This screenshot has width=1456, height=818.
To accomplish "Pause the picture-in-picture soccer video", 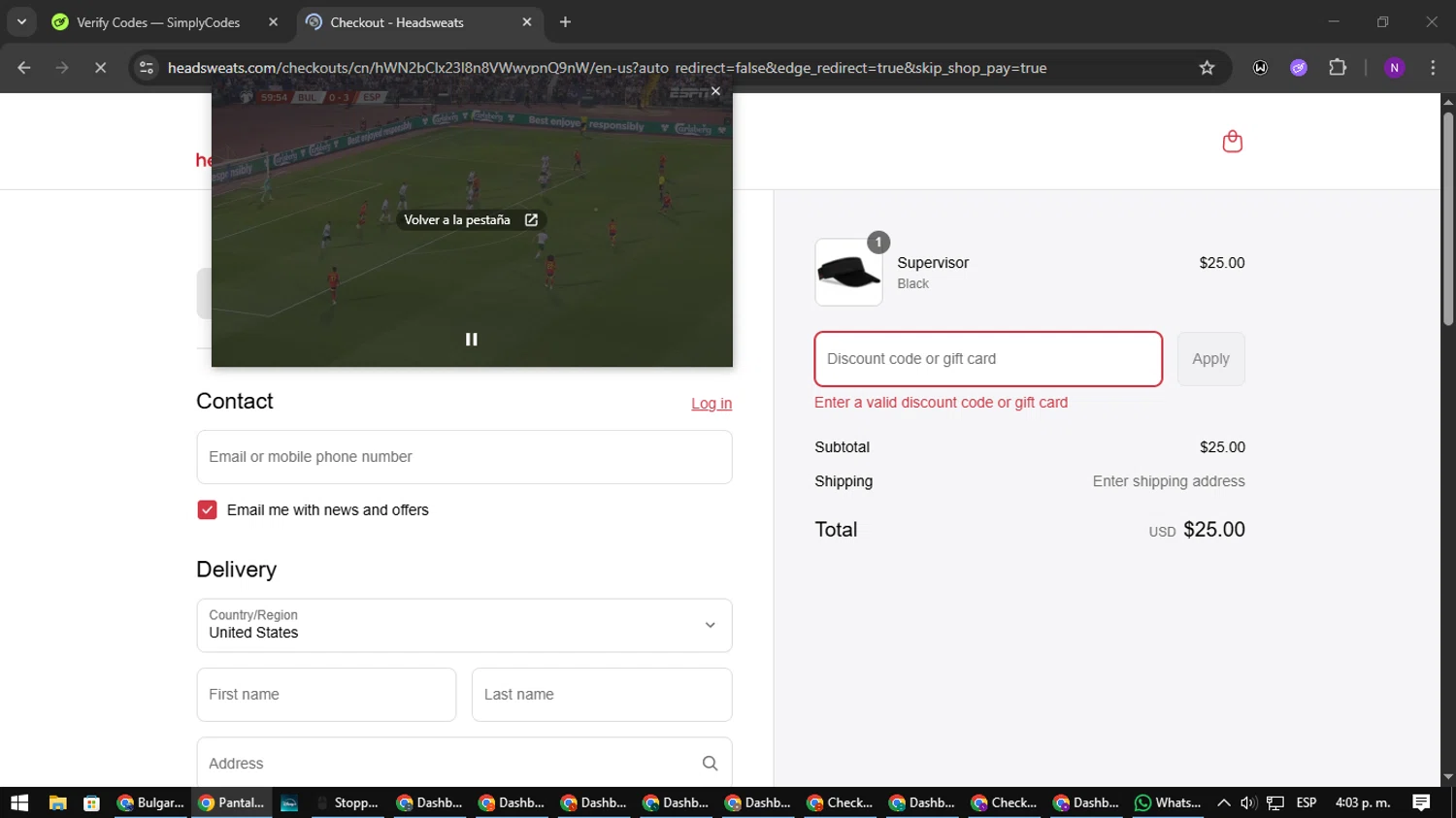I will click(472, 339).
